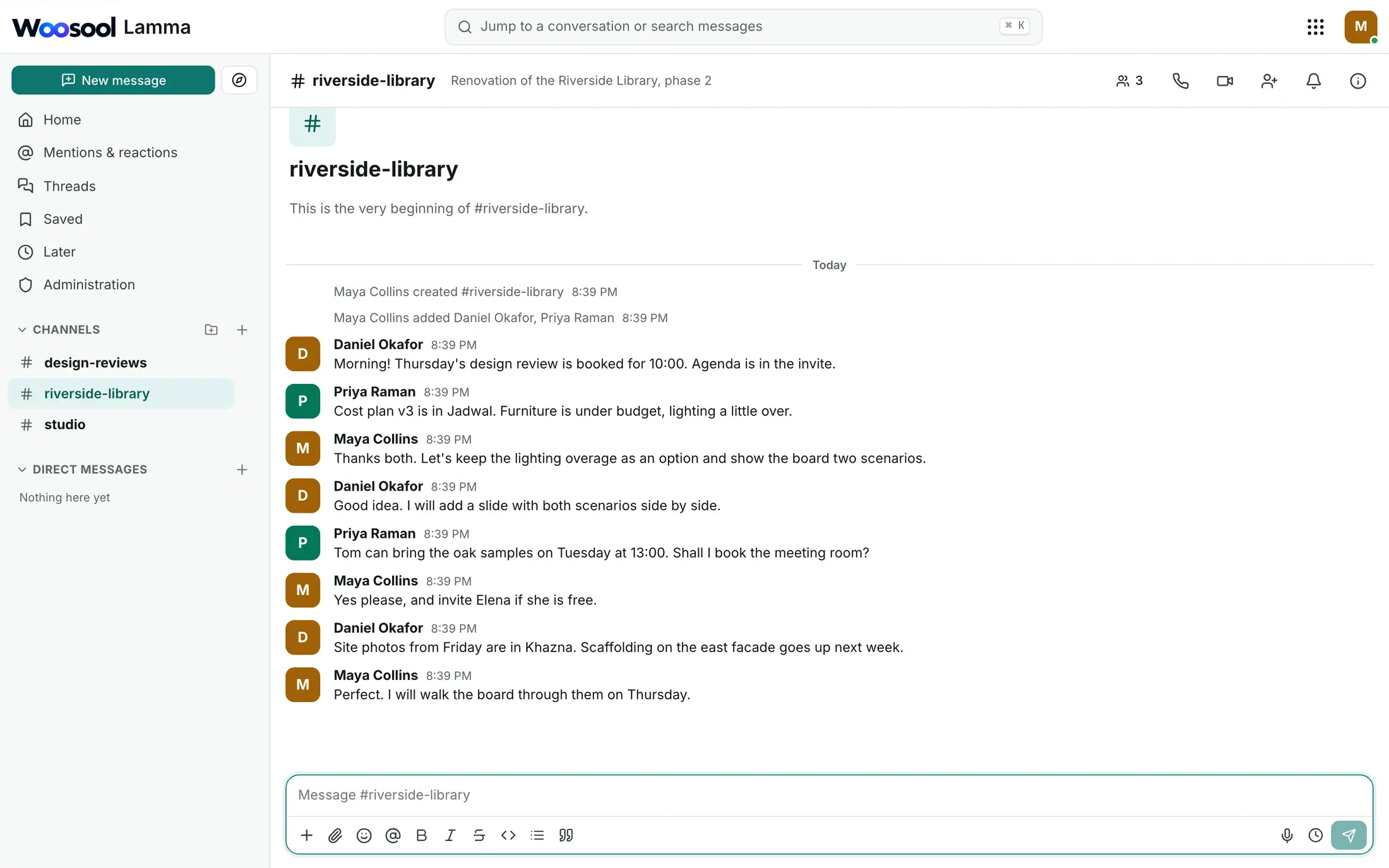
Task: Open the emoji picker in composer
Action: (x=364, y=835)
